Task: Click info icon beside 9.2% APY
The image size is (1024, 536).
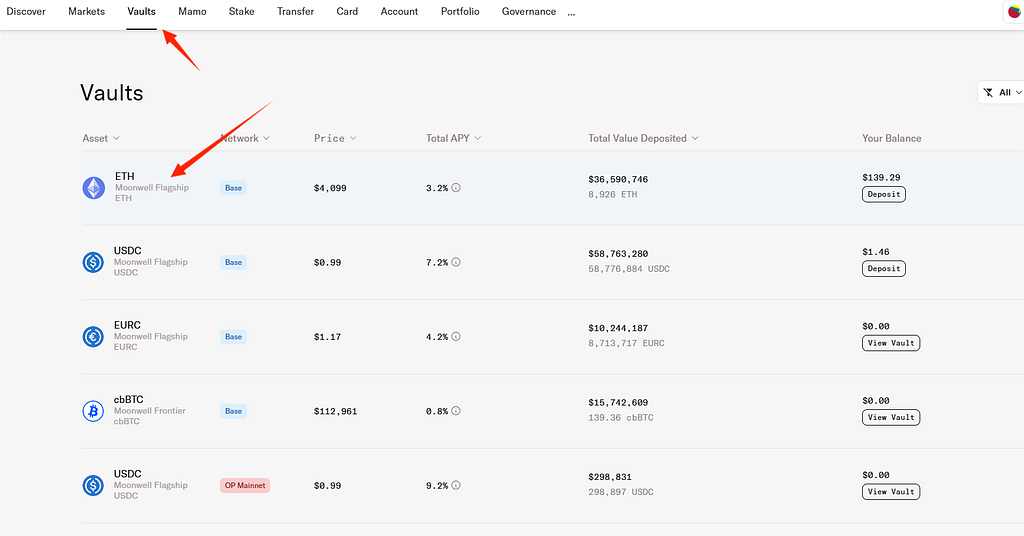Action: tap(456, 485)
